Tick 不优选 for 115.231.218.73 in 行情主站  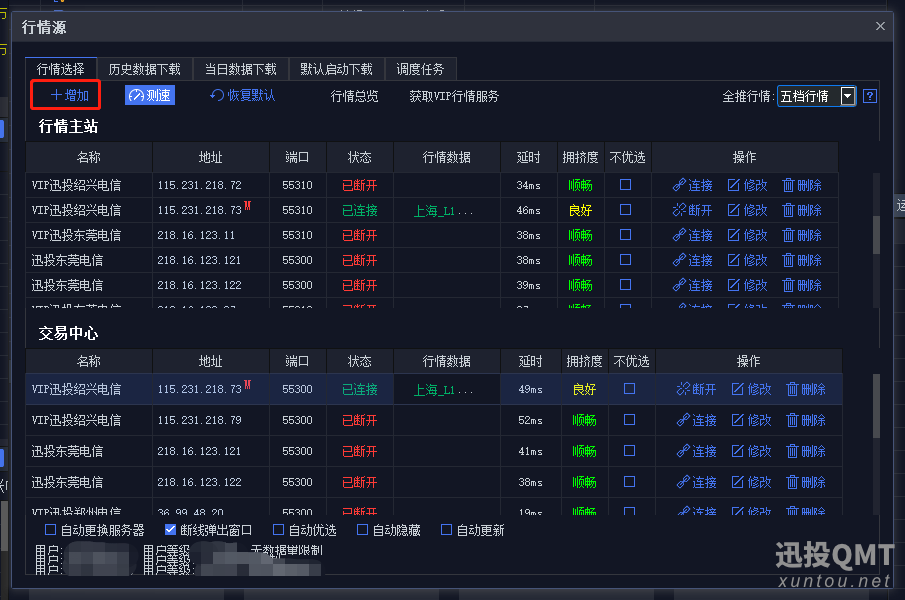(625, 209)
